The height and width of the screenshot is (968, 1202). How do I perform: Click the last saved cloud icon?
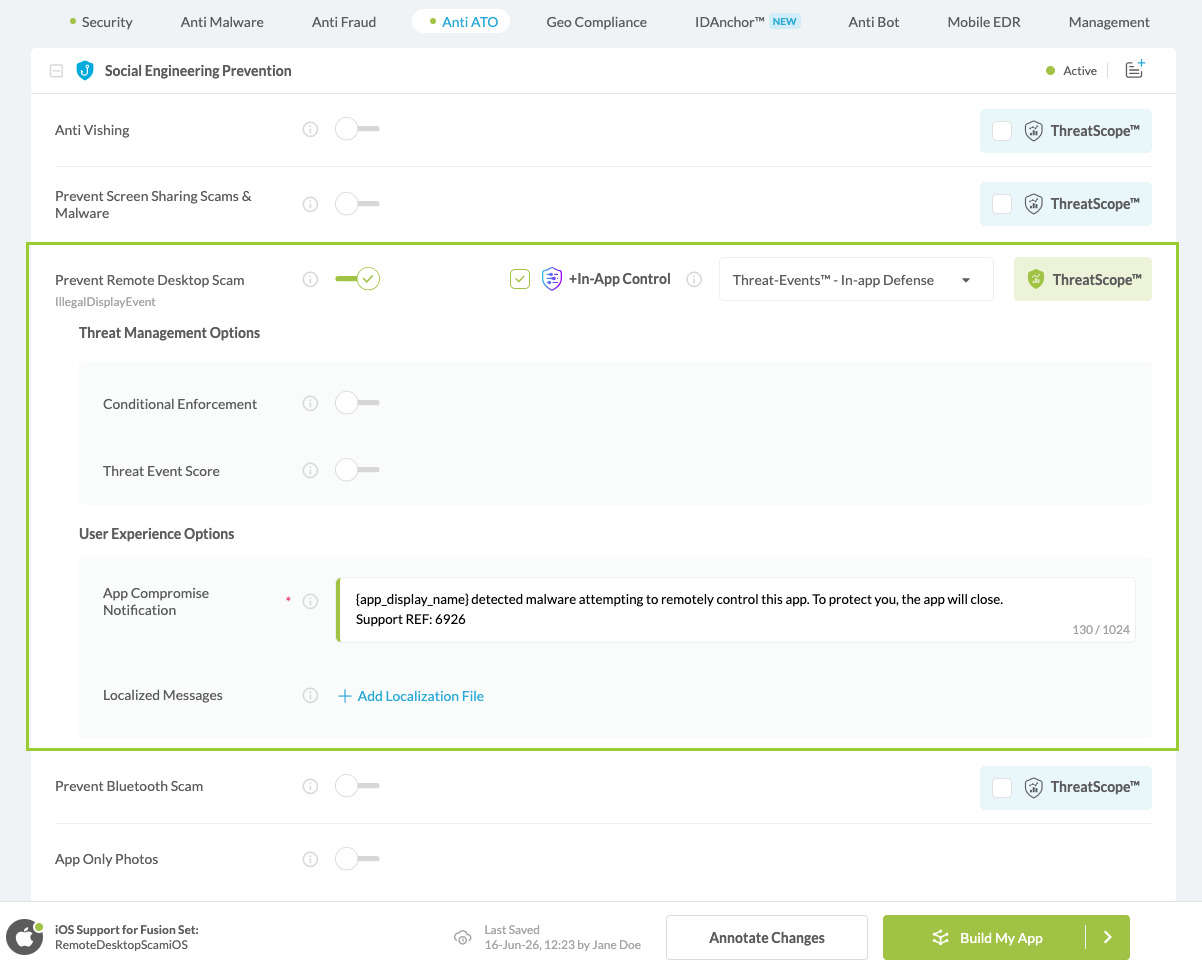tap(462, 938)
